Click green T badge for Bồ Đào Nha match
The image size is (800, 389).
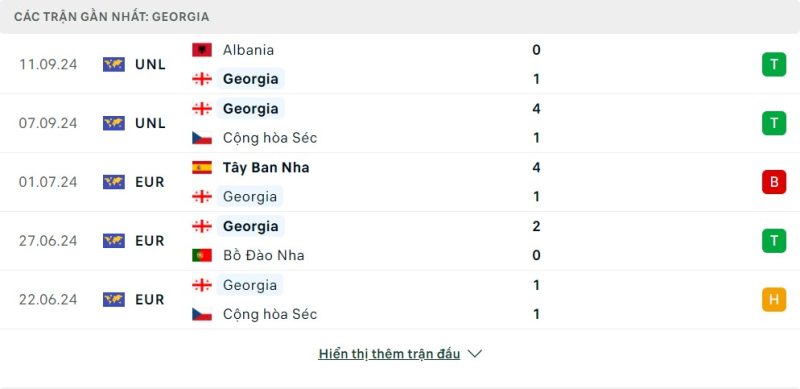(774, 240)
